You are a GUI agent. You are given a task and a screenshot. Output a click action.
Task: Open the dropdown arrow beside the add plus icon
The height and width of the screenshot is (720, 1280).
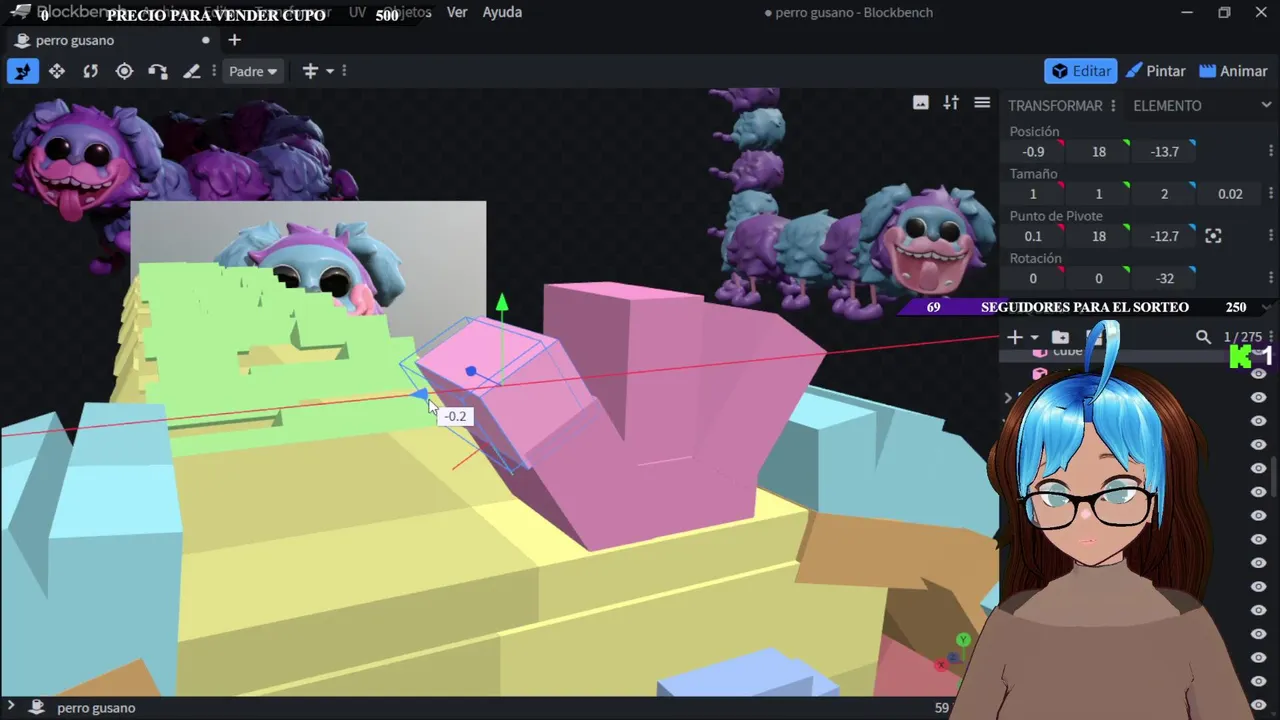pyautogui.click(x=1034, y=337)
